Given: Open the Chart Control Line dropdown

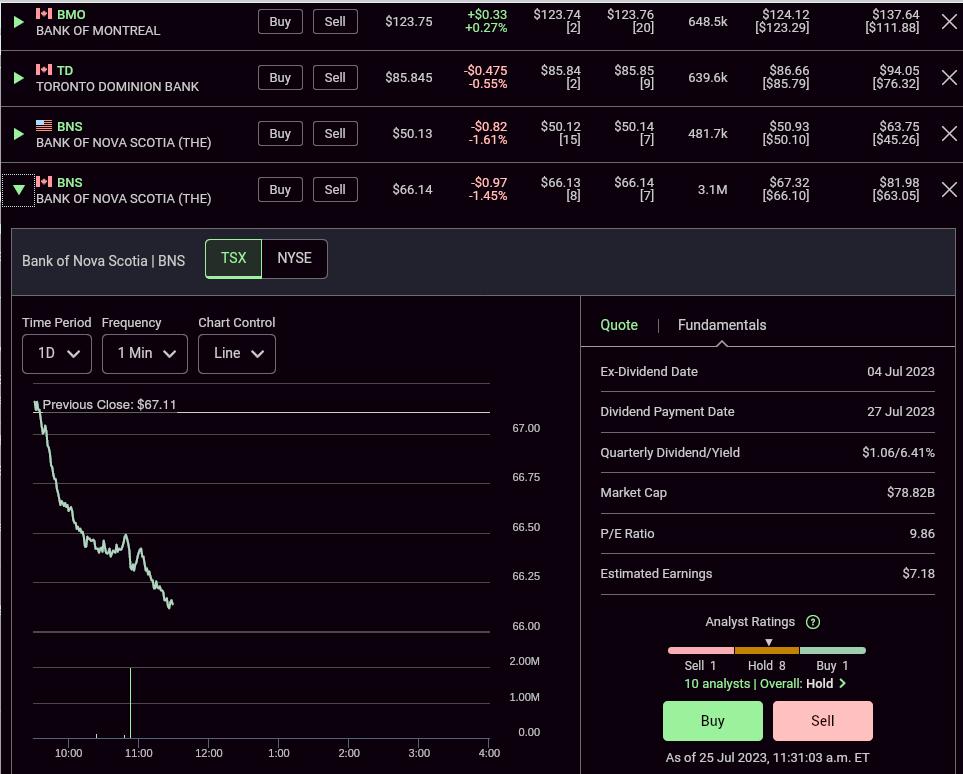Looking at the screenshot, I should tap(236, 354).
